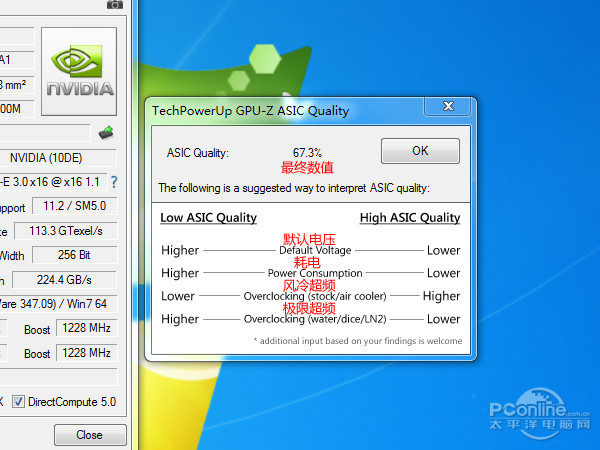Select the 67.3% ASIC Quality value
Viewport: 600px width, 450px height.
tap(307, 153)
